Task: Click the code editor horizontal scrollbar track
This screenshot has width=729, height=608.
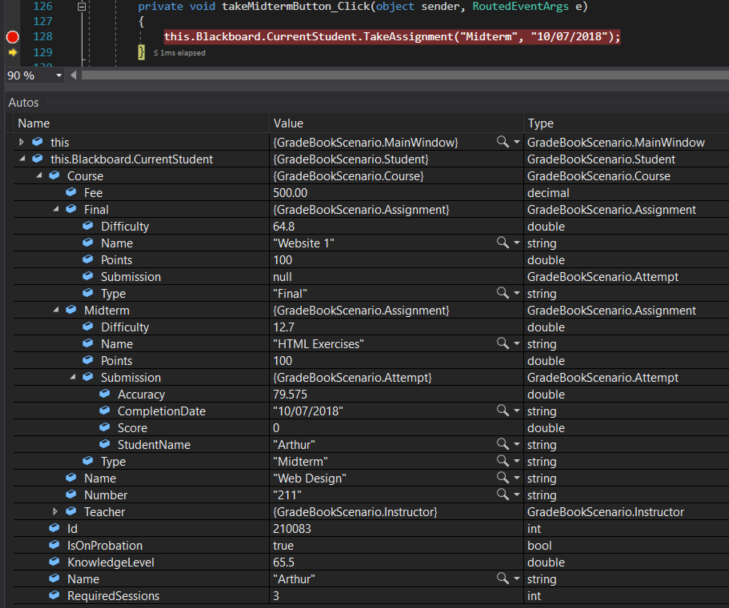Action: pyautogui.click(x=404, y=75)
